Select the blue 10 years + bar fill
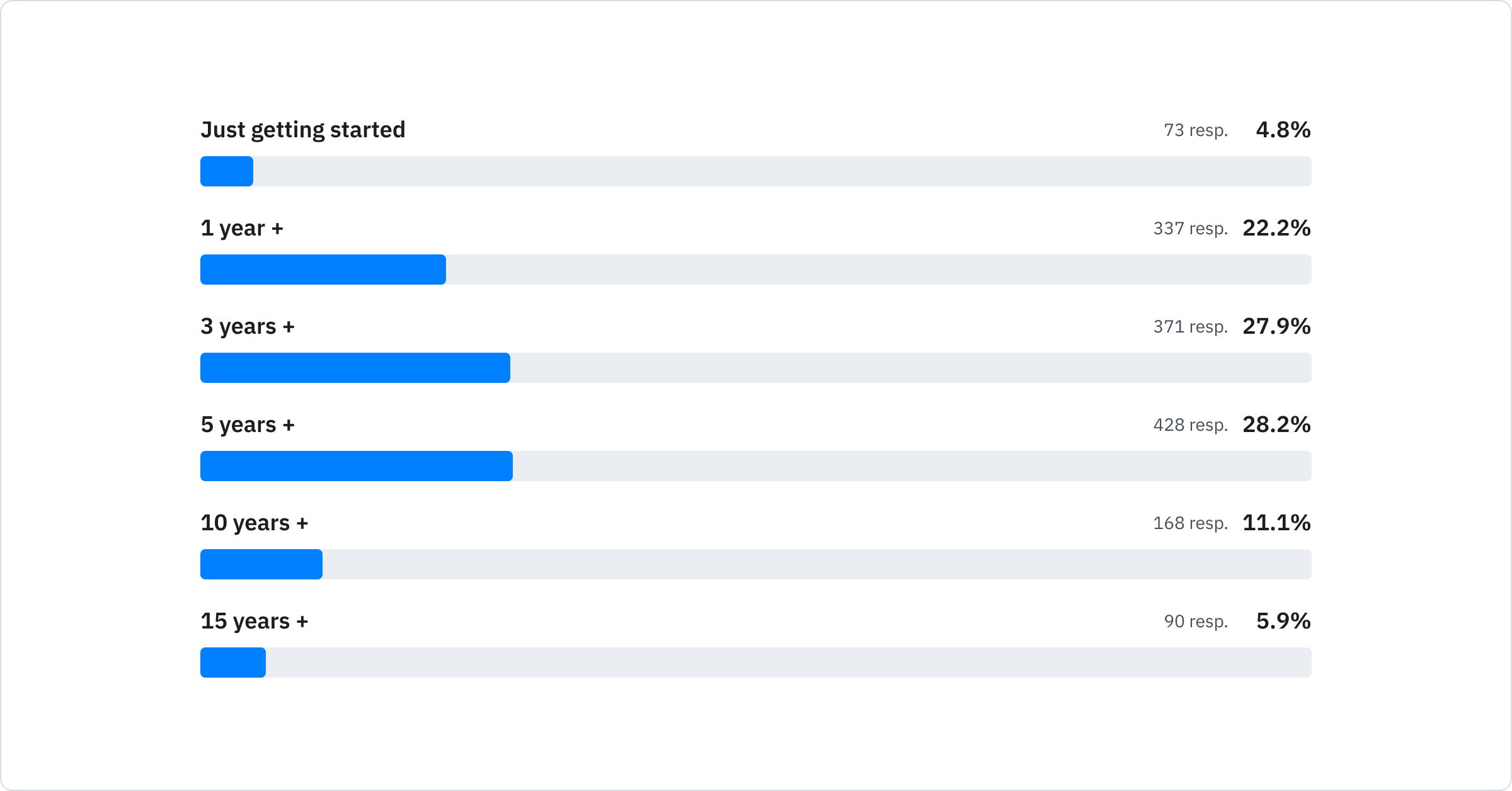This screenshot has width=1512, height=791. click(x=261, y=564)
